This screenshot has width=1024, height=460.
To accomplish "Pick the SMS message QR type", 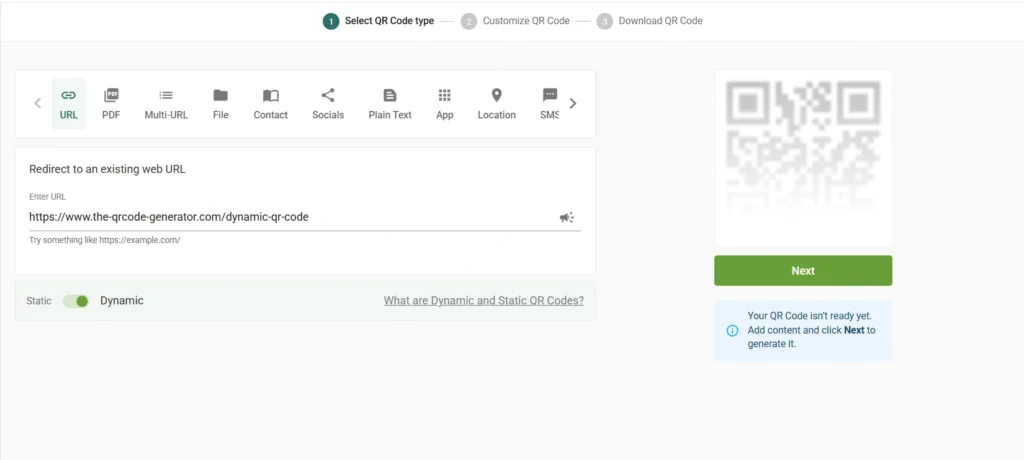I will [x=549, y=104].
